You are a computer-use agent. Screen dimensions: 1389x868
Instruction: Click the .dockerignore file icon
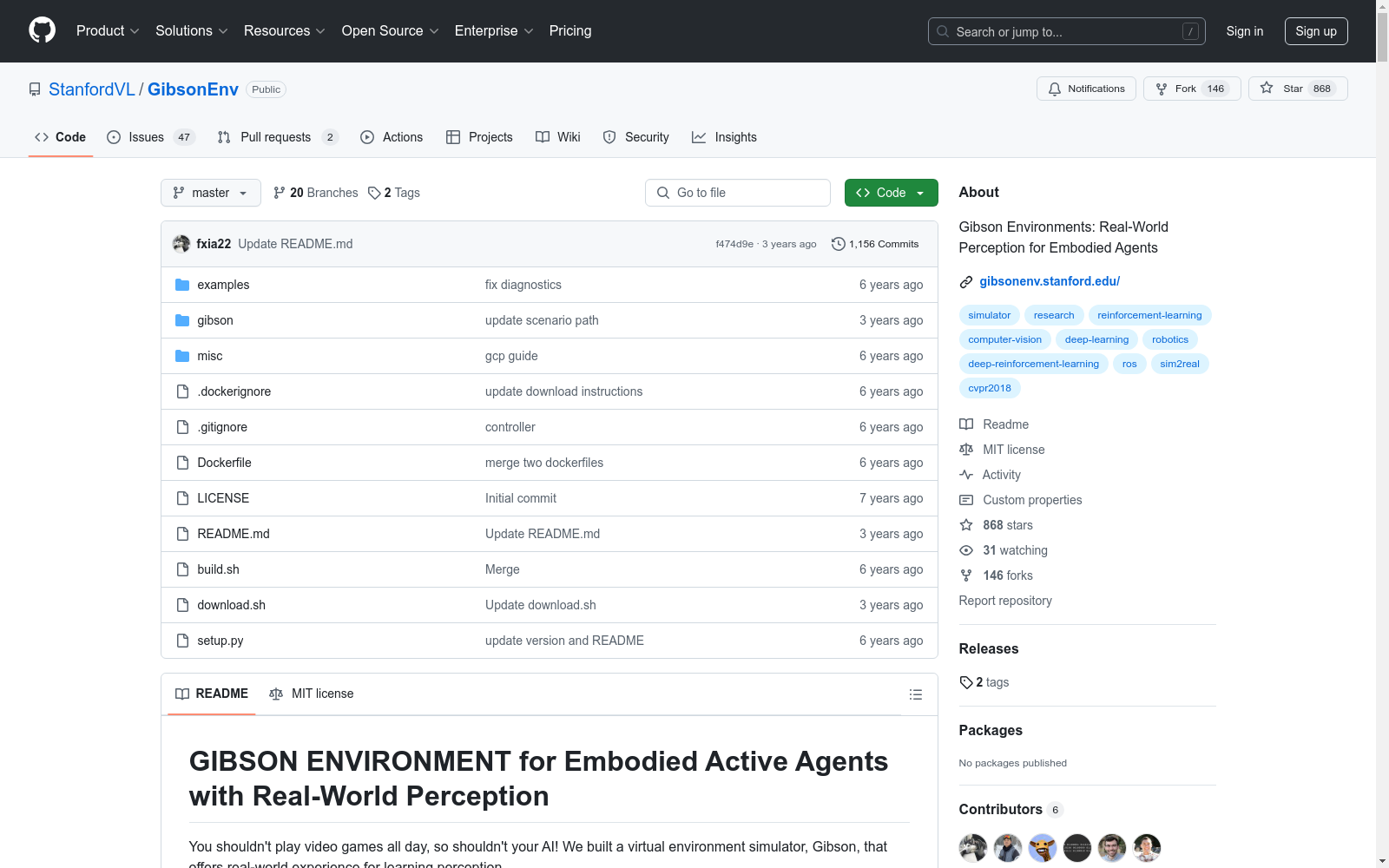[182, 391]
